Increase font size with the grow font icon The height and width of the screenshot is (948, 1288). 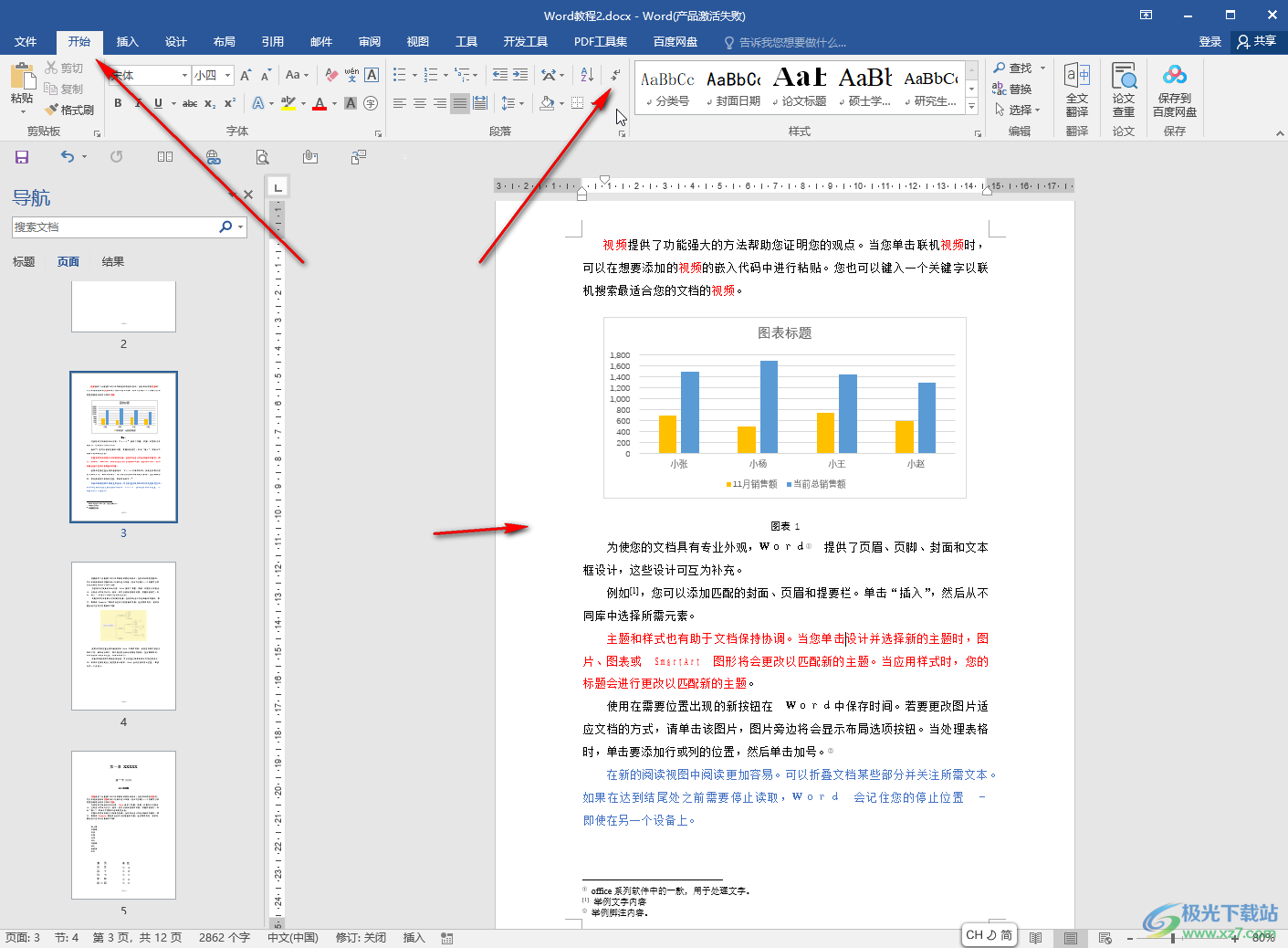tap(246, 75)
